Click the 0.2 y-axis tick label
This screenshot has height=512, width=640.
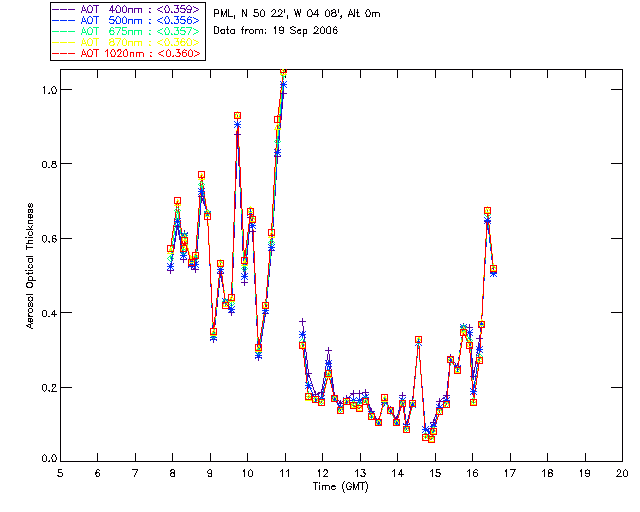[49, 387]
